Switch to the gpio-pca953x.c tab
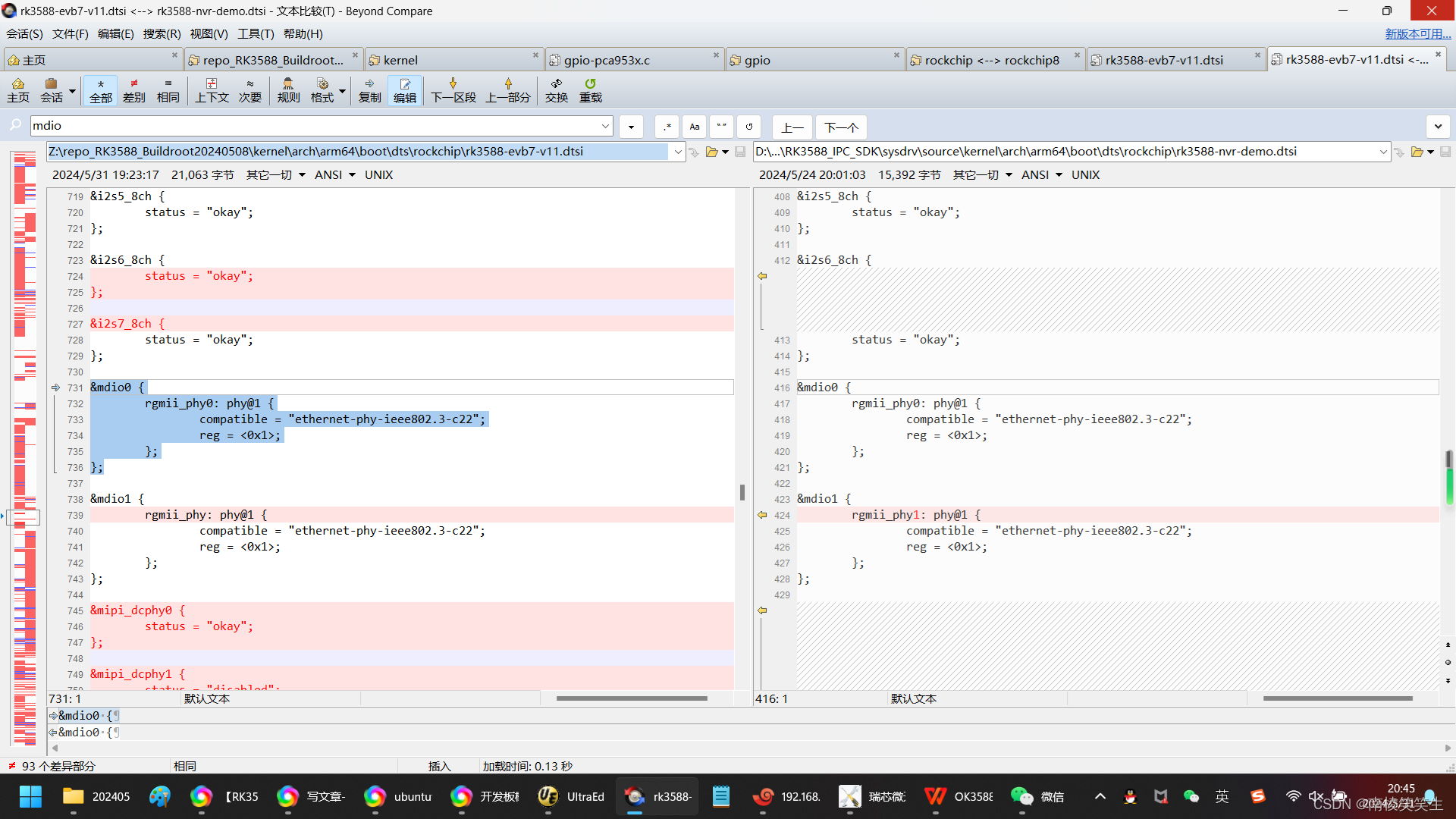 click(x=607, y=60)
